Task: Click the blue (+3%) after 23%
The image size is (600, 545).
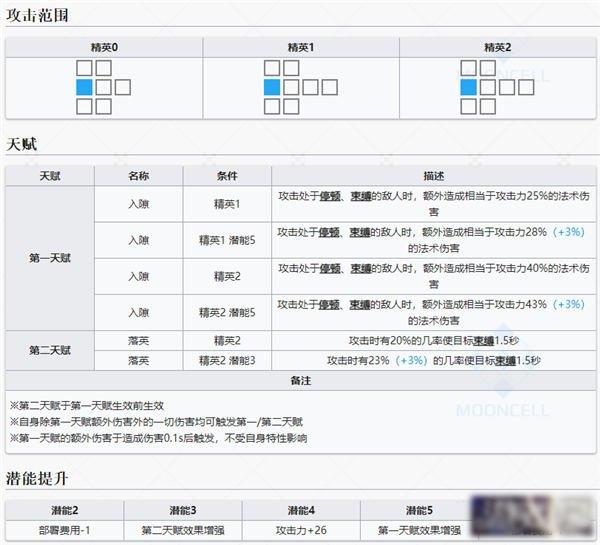Action: [x=411, y=361]
